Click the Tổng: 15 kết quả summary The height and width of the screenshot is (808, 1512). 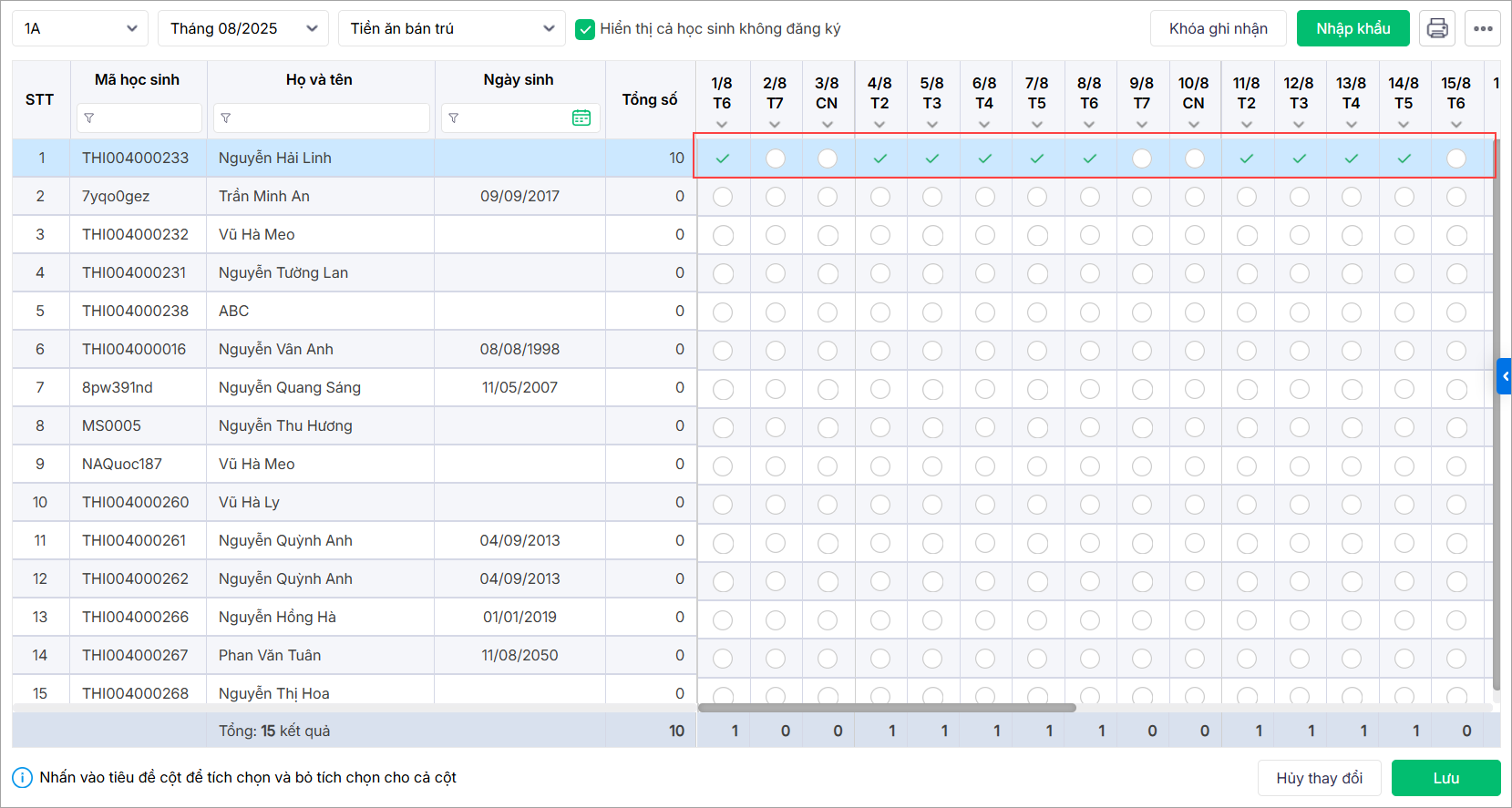[274, 731]
